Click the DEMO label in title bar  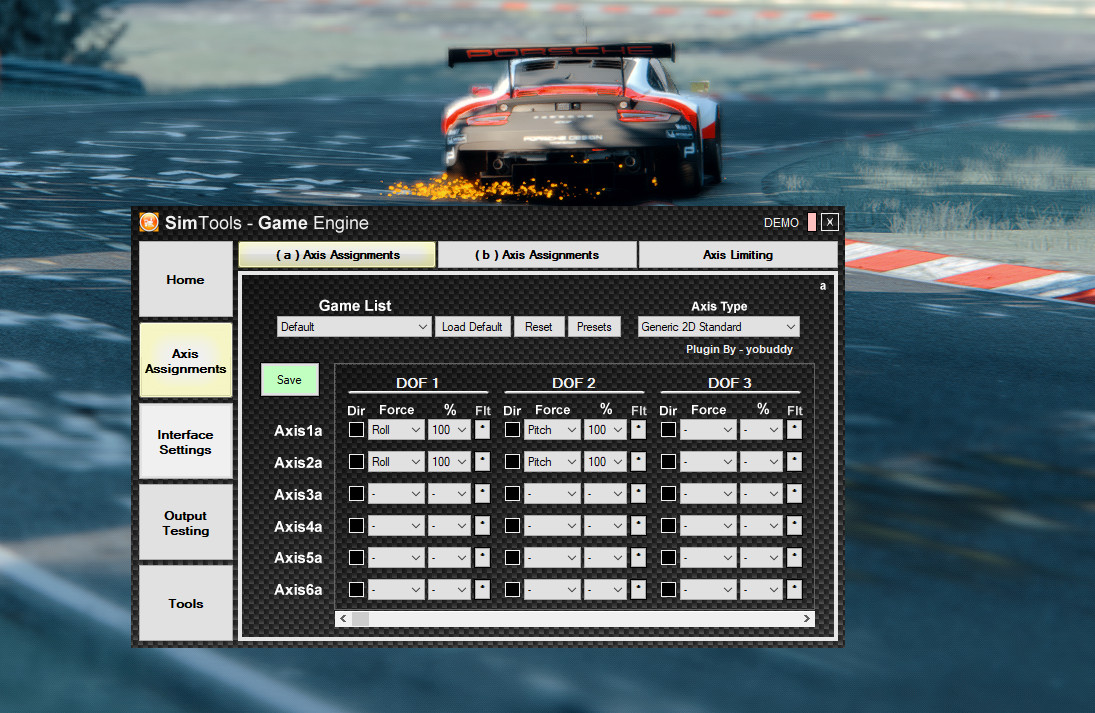pyautogui.click(x=781, y=223)
